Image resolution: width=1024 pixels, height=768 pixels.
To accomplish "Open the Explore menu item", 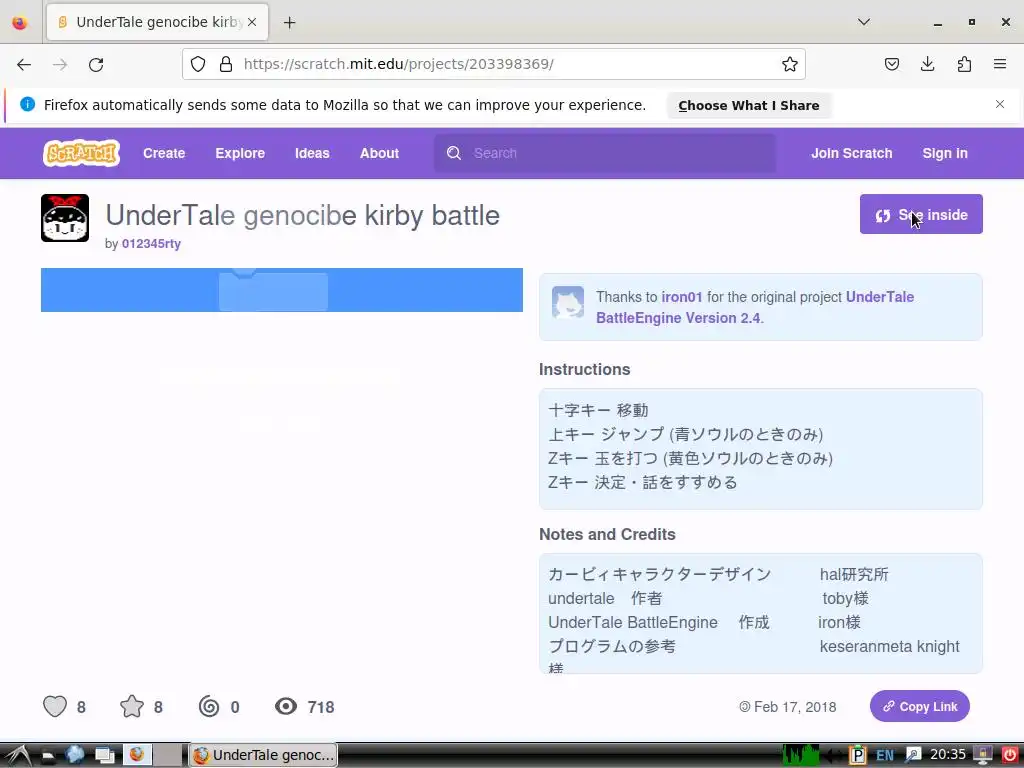I will coord(240,153).
